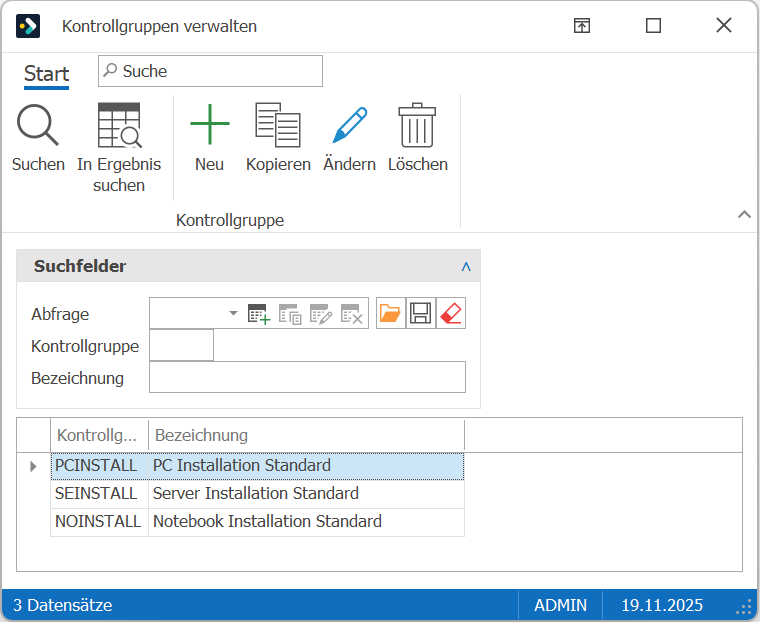The image size is (760, 622).
Task: Focus the Bezeichnung input field
Action: (307, 377)
